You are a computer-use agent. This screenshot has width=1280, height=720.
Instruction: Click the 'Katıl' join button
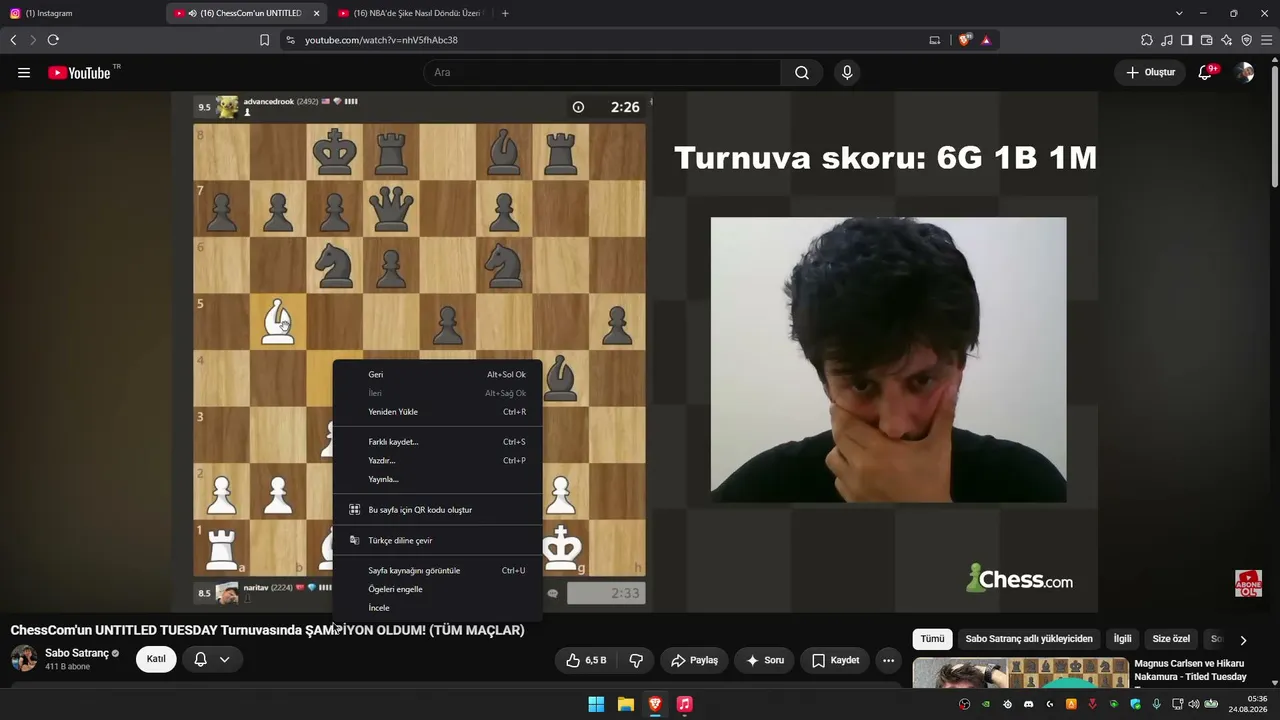click(x=156, y=659)
